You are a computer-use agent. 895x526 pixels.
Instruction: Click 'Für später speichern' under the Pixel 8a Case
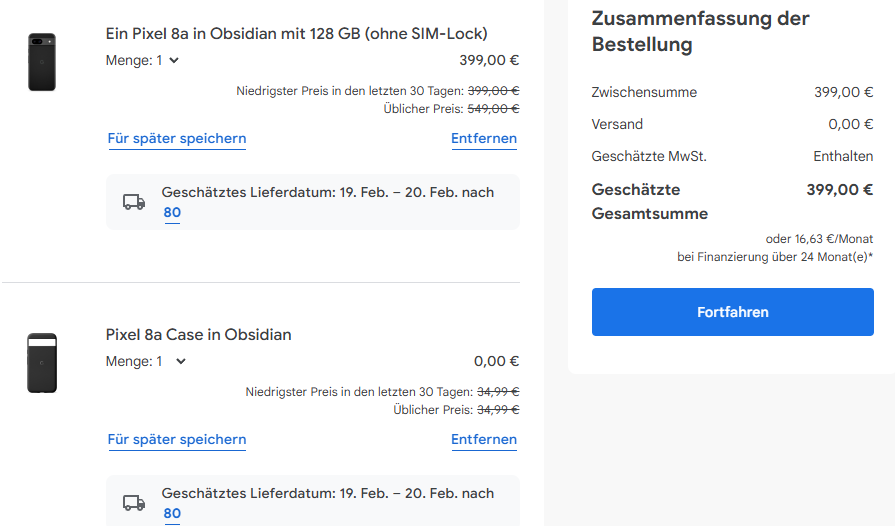tap(177, 439)
